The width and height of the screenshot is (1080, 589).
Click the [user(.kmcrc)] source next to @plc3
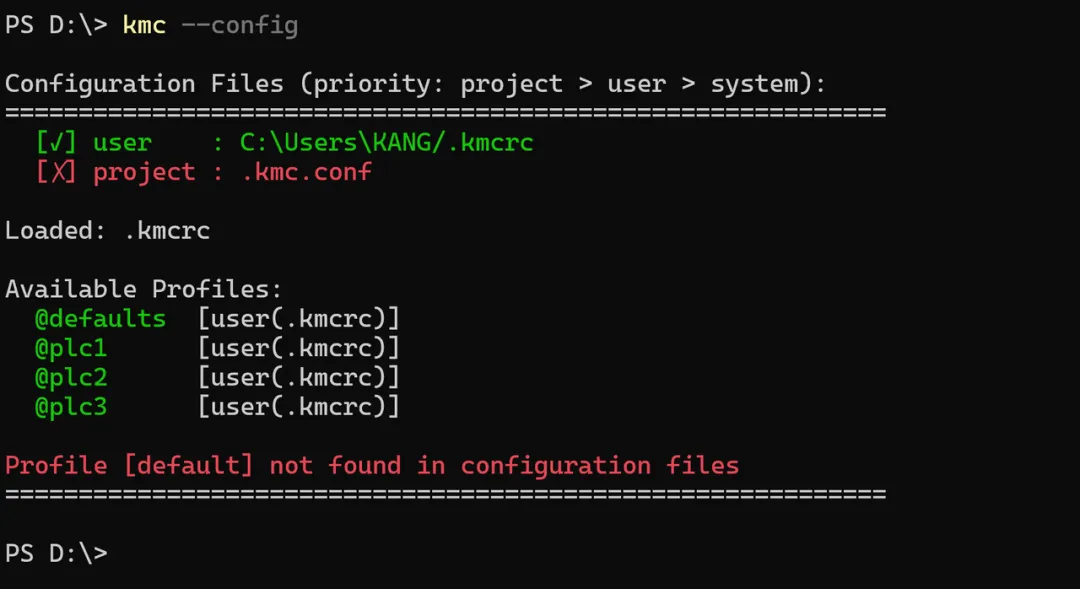(x=298, y=407)
